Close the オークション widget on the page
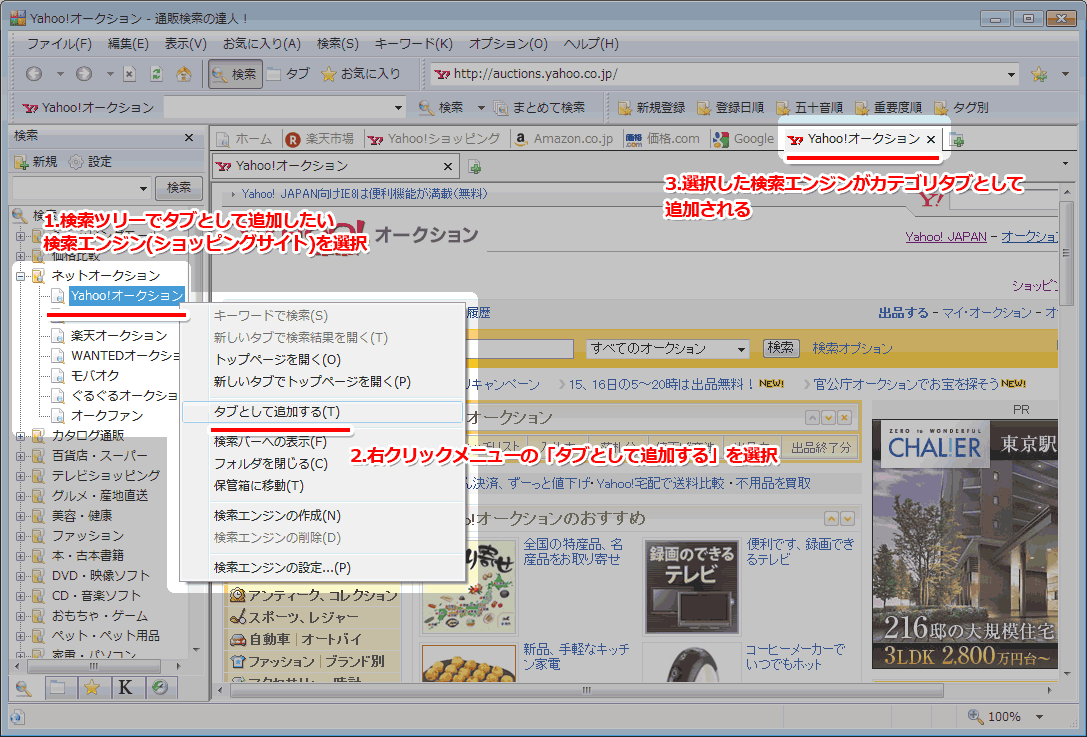 (x=844, y=417)
